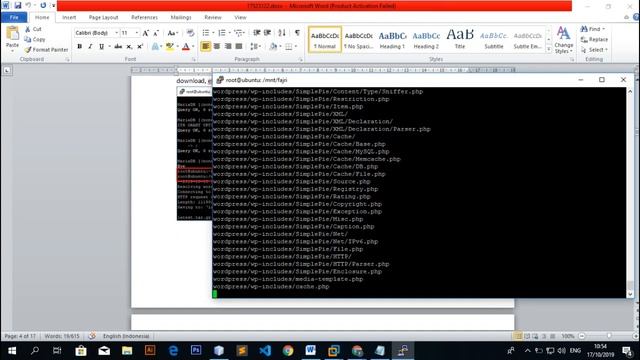Open Google Chrome from the taskbar
This screenshot has width=640, height=360.
(x=288, y=350)
